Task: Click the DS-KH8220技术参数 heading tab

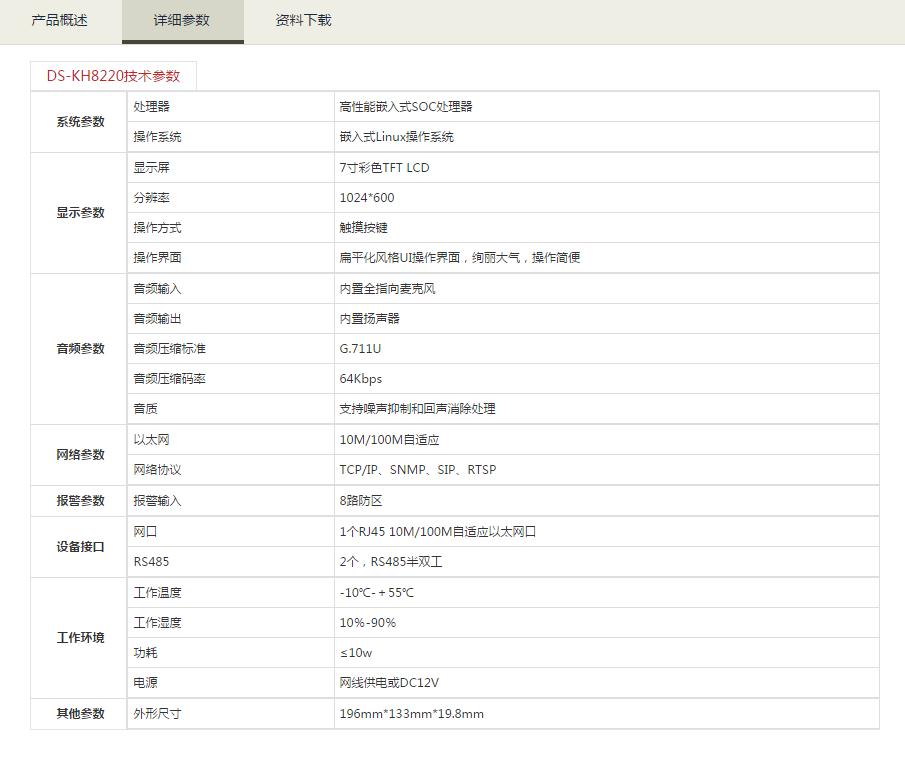Action: (x=113, y=76)
